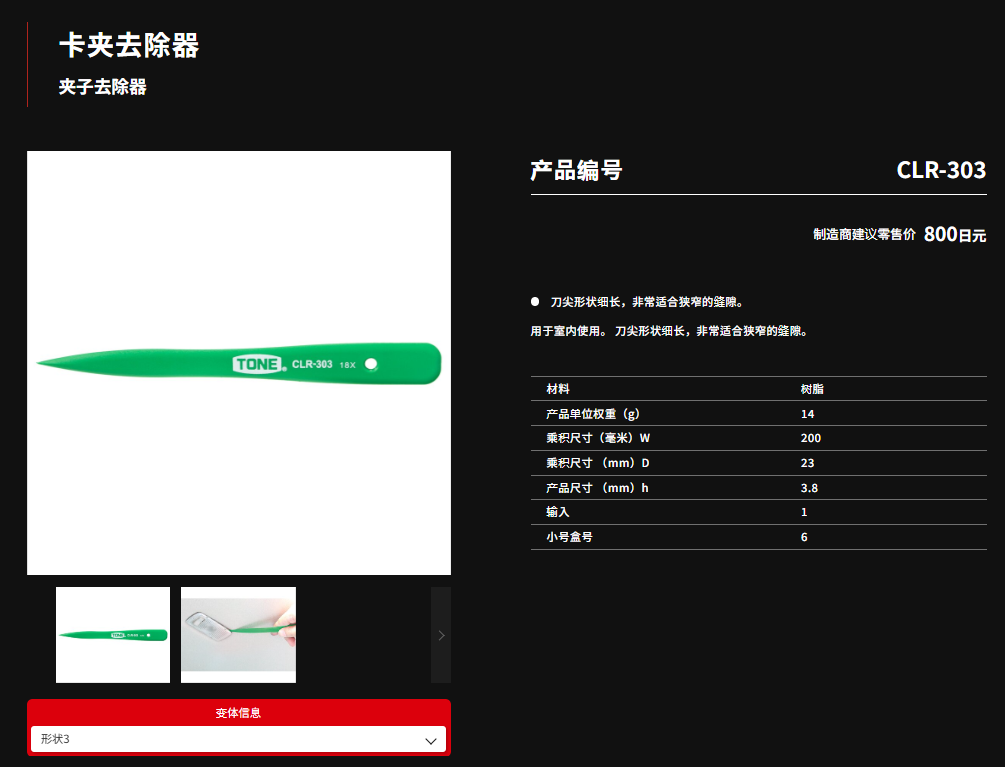The image size is (1005, 767).
Task: Click the 用于室内使用 description sentence
Action: [x=668, y=331]
